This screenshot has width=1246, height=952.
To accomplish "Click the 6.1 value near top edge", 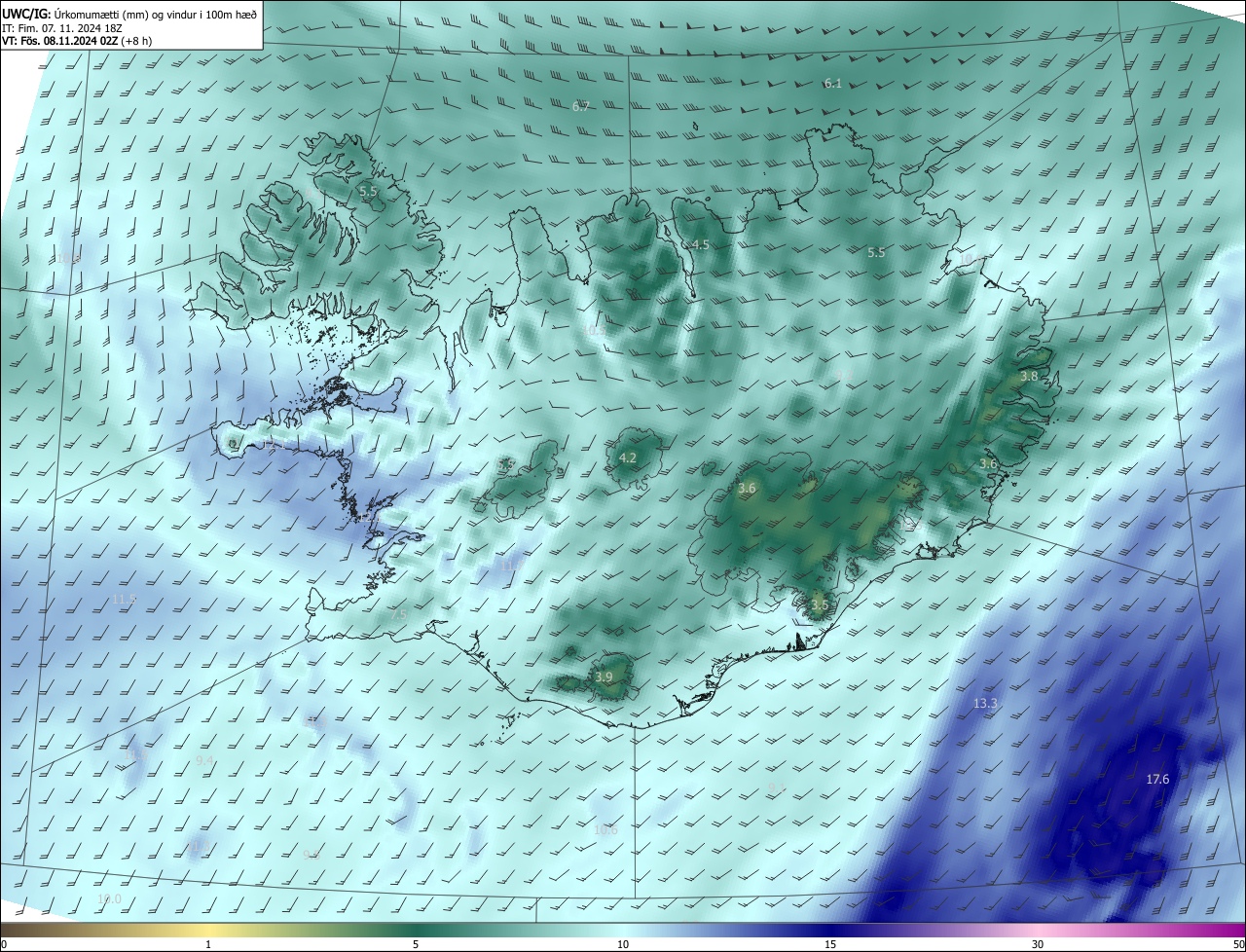I will (833, 84).
